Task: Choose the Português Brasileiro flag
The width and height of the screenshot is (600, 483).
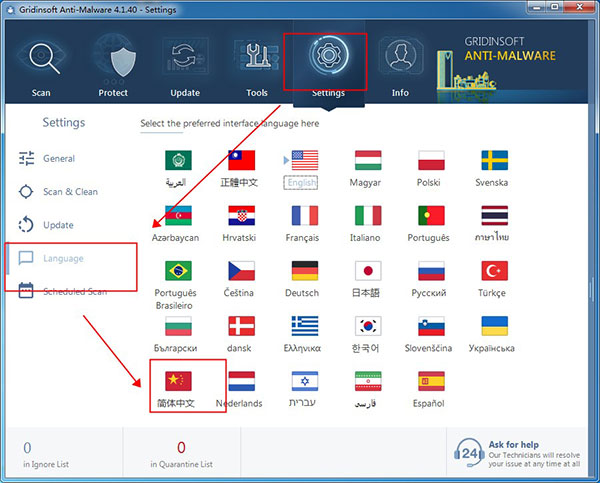Action: (x=178, y=271)
